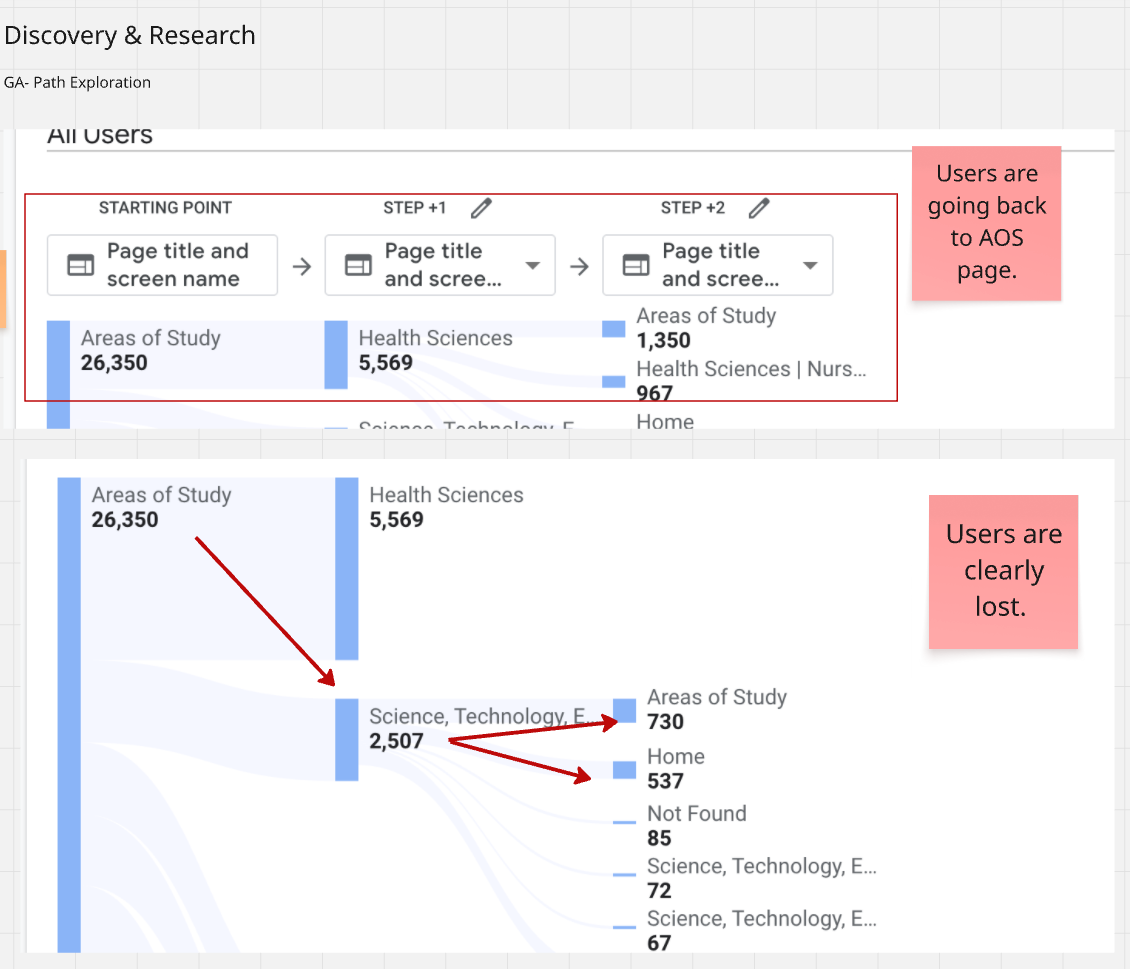The height and width of the screenshot is (969, 1130).
Task: Click the pencil edit icon beside STEP +2
Action: [x=760, y=208]
